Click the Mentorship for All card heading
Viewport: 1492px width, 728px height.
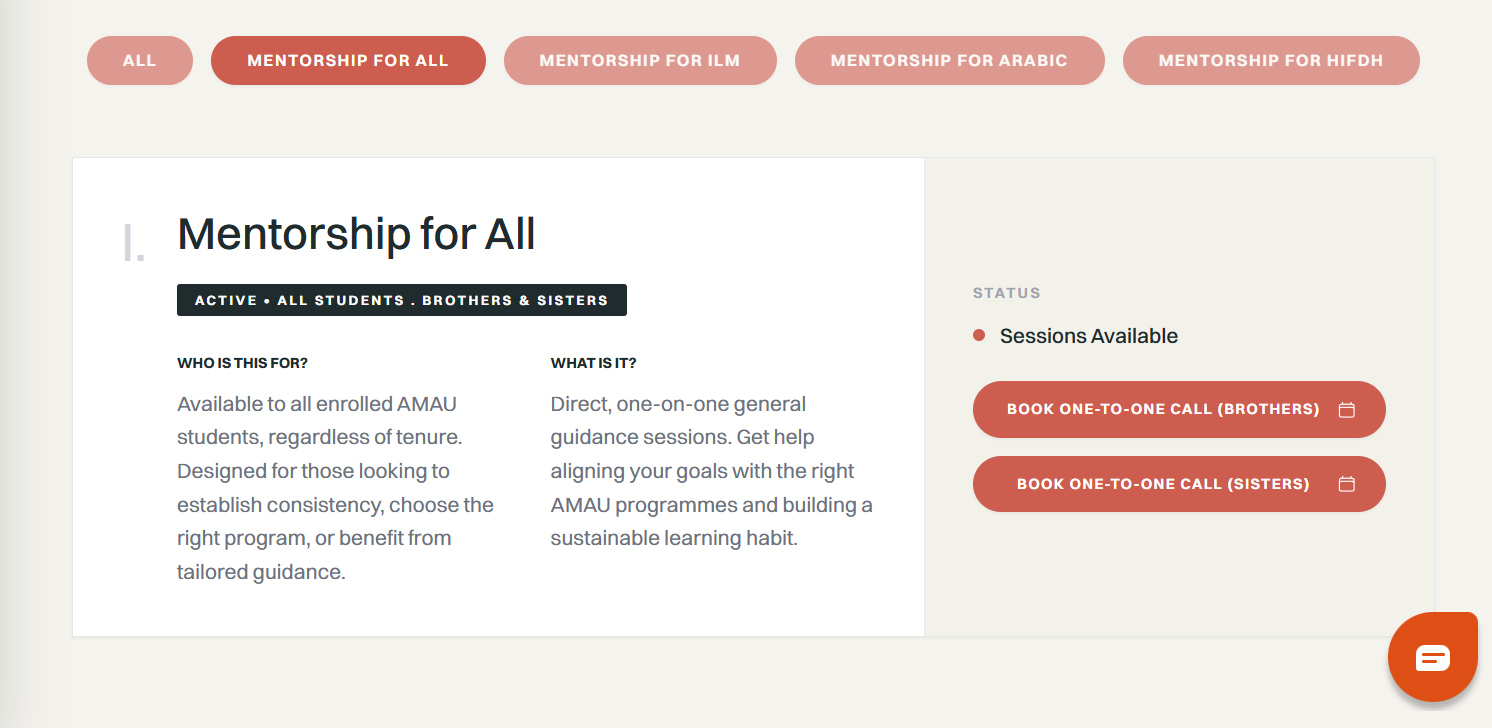coord(356,234)
